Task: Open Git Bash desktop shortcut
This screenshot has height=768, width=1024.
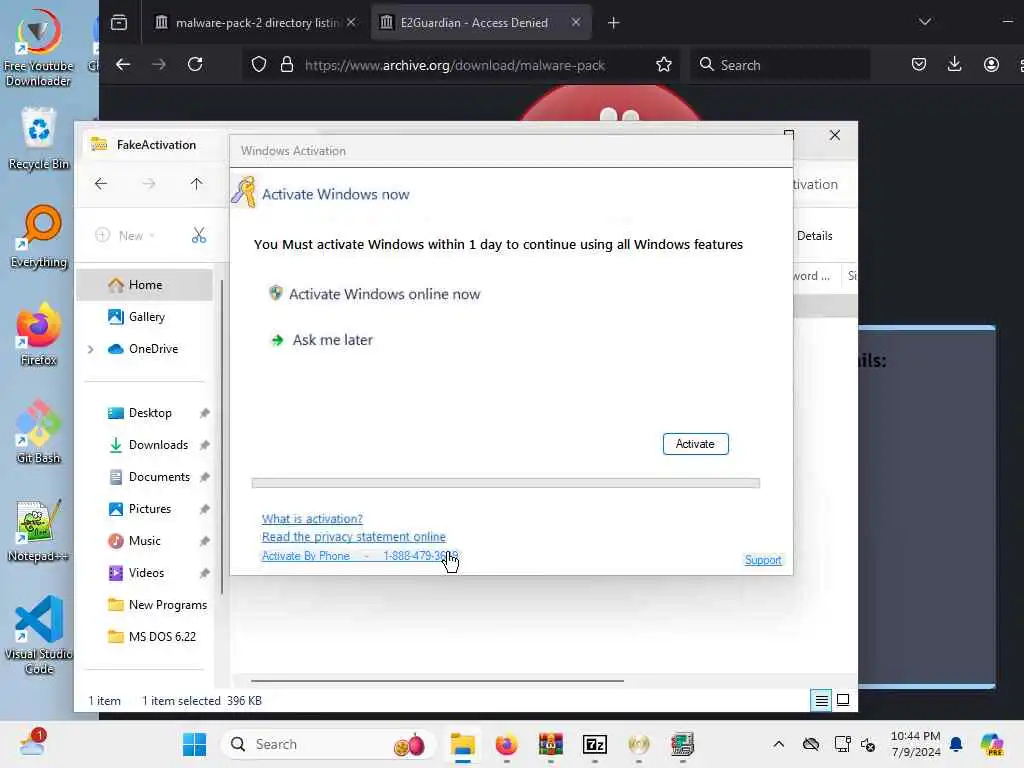Action: 39,432
